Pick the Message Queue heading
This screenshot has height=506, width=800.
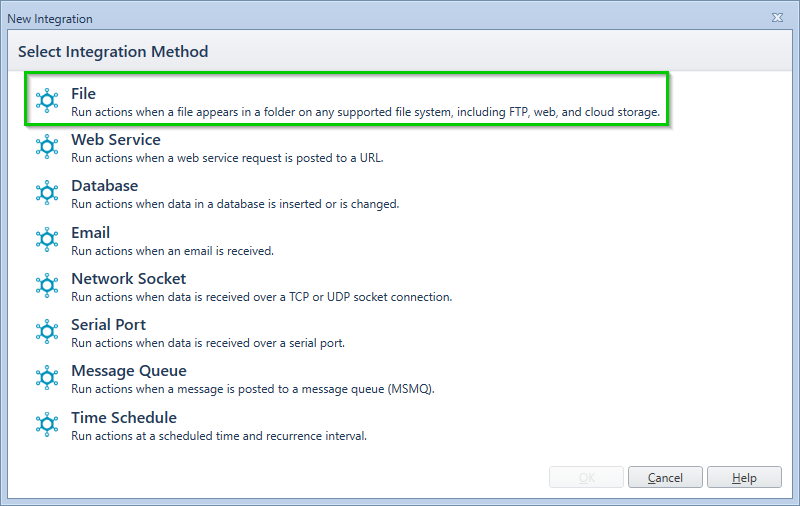point(129,371)
